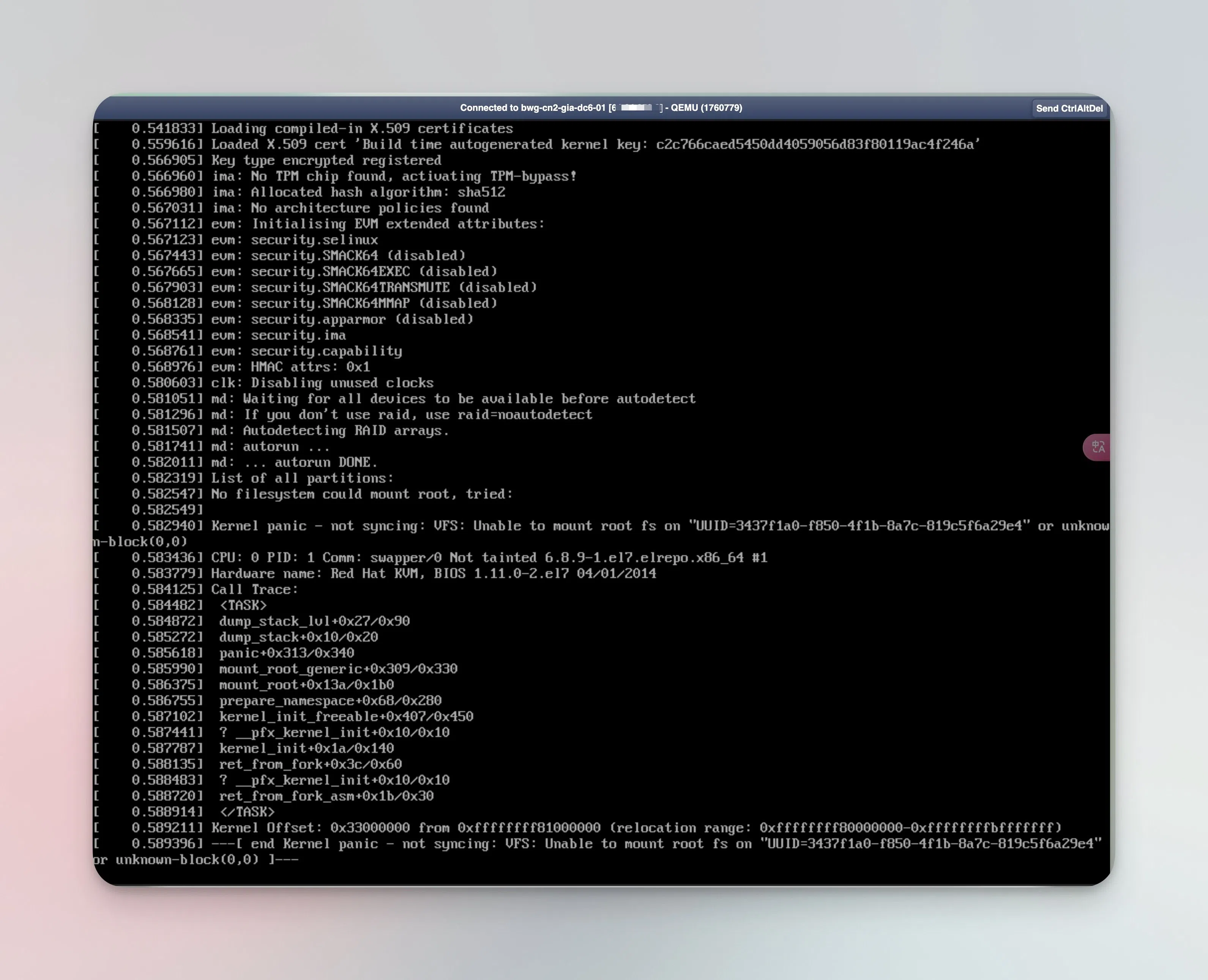Click the 'Key type encrypted registered' line
Viewport: 1208px width, 980px height.
click(326, 160)
